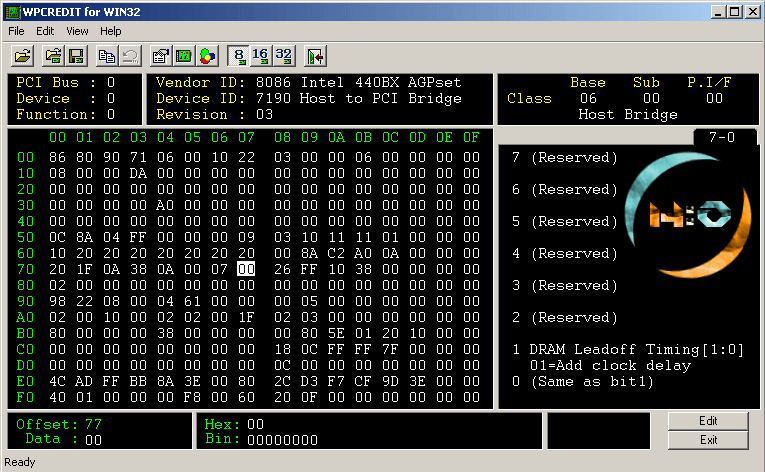This screenshot has height=472, width=765.
Task: Click the Vendor ID 8086 value
Action: click(273, 82)
